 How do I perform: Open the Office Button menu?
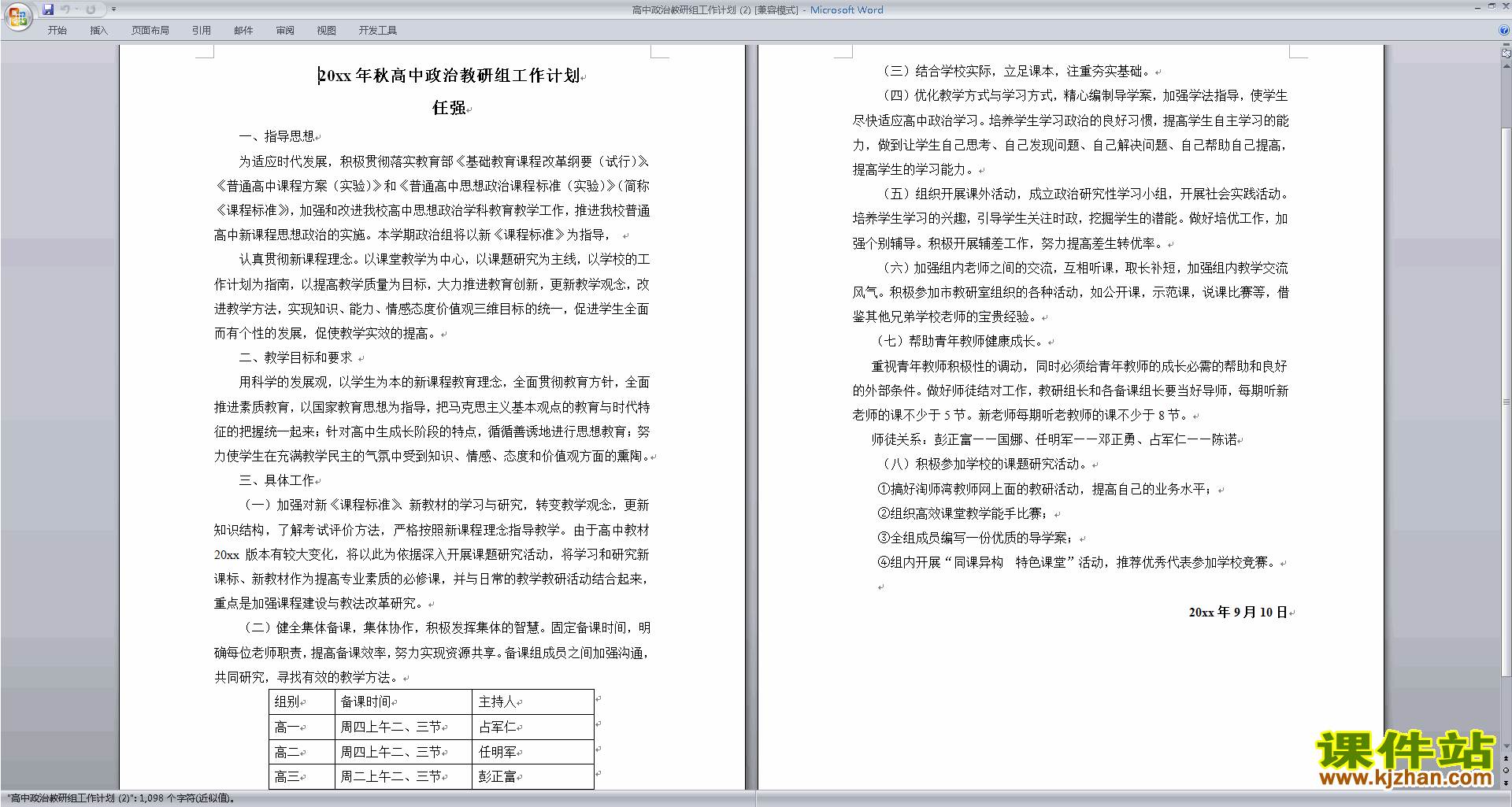tap(17, 16)
